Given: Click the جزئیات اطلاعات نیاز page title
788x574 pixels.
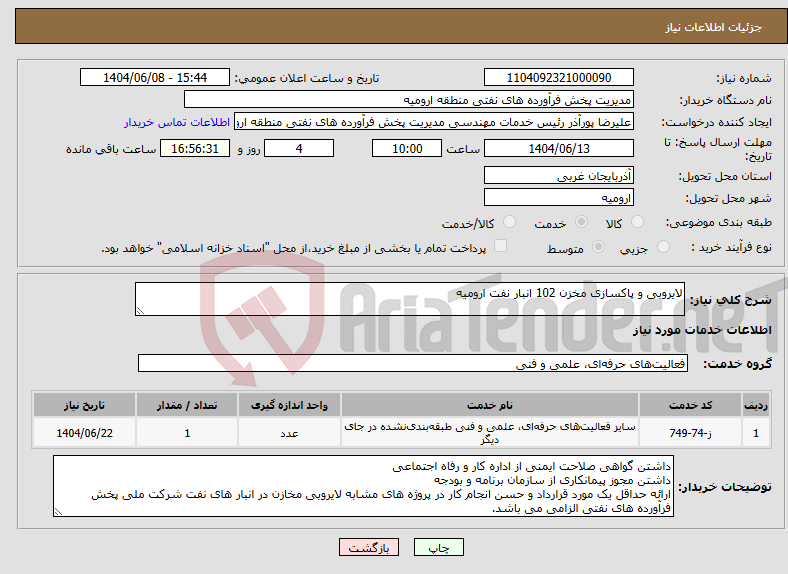Looking at the screenshot, I should coord(714,27).
